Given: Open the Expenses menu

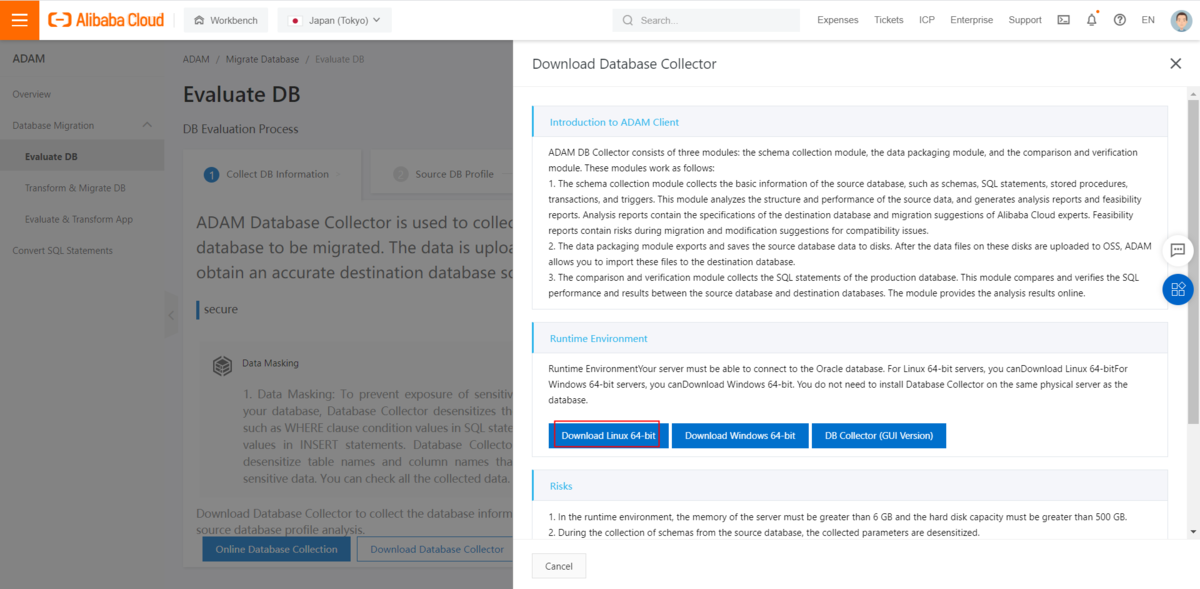Looking at the screenshot, I should pyautogui.click(x=838, y=20).
